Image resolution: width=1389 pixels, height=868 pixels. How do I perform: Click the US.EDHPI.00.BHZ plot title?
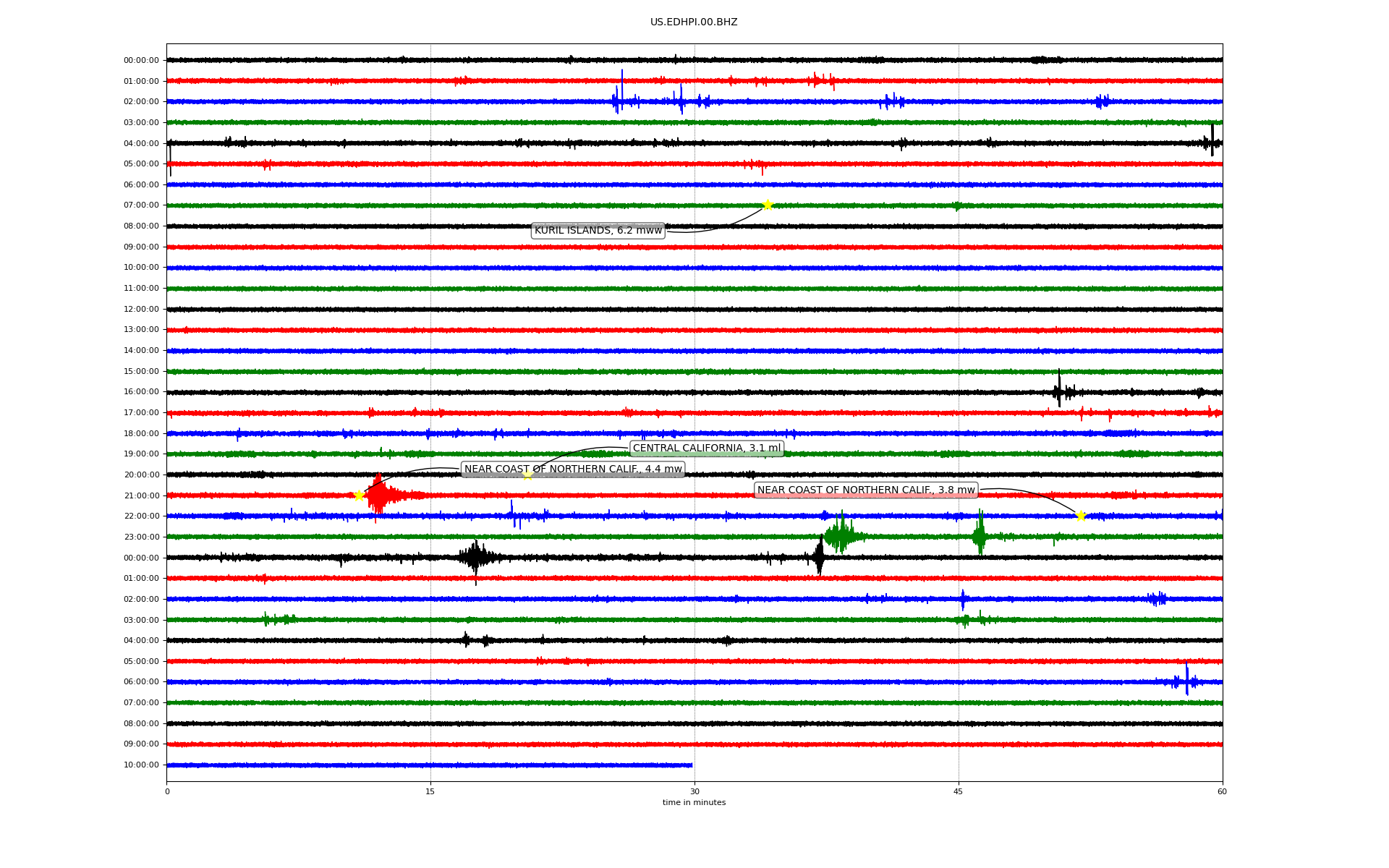click(694, 22)
